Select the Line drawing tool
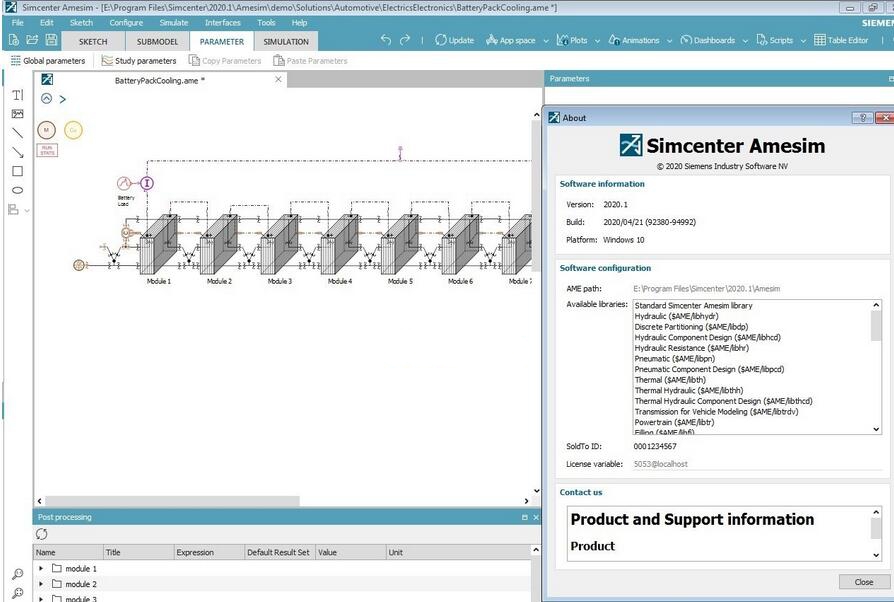The image size is (894, 602). click(x=18, y=133)
